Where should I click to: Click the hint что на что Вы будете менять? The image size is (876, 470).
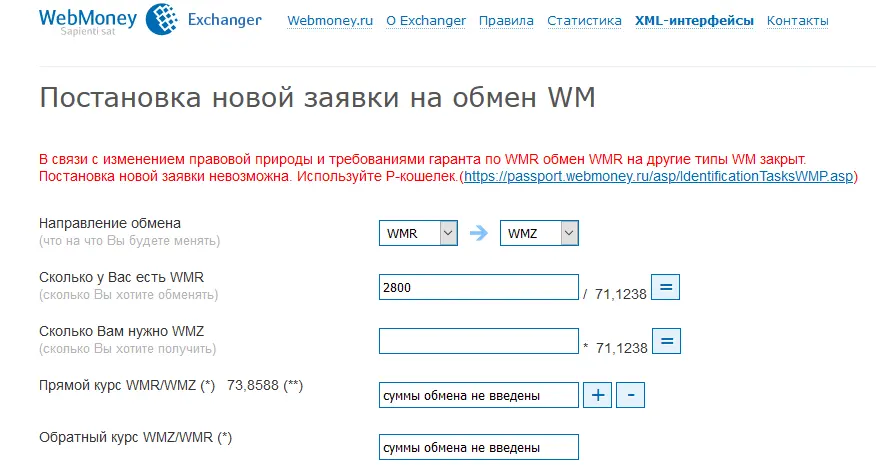tap(130, 241)
